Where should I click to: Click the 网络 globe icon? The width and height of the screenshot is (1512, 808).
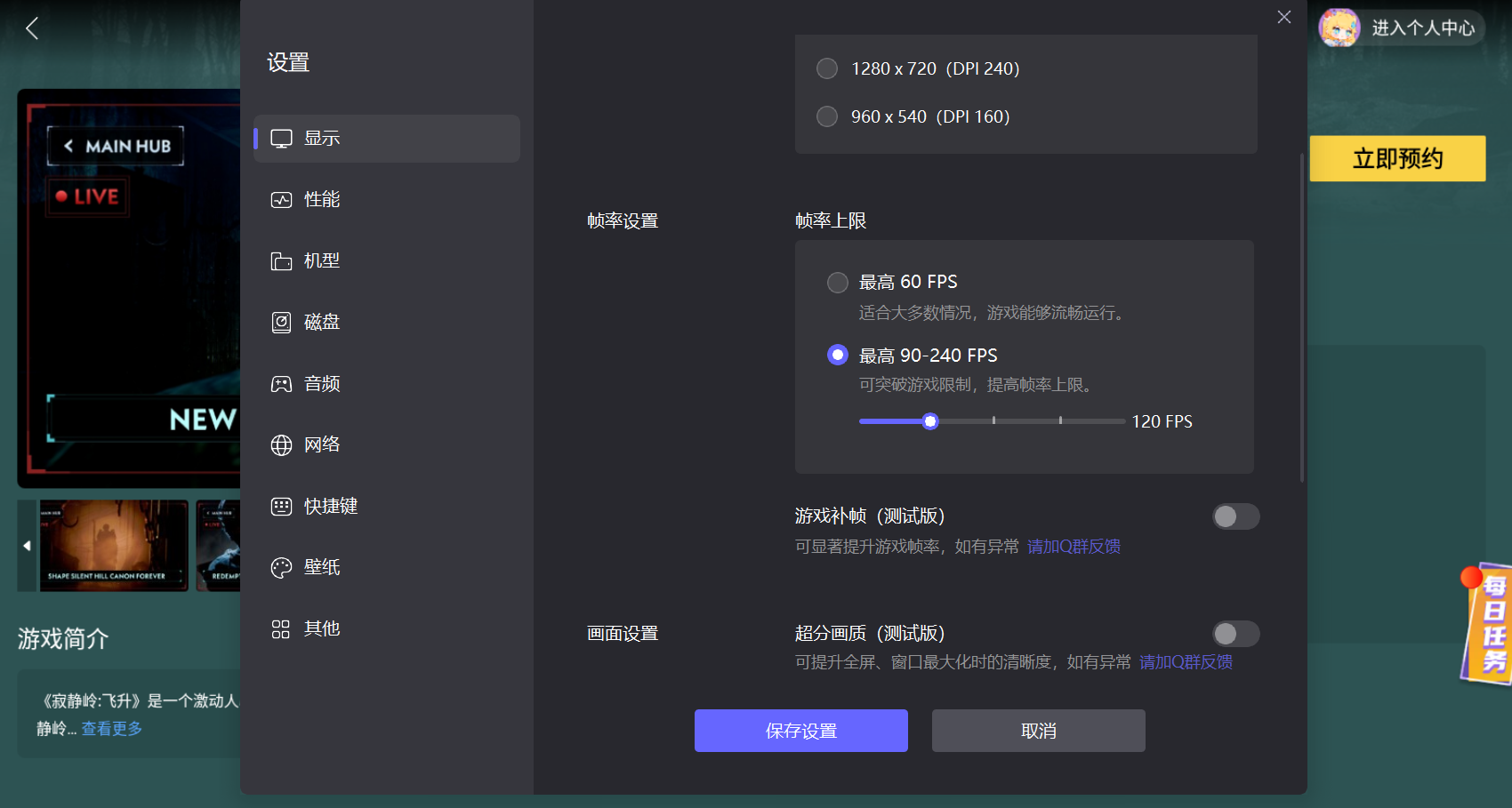[x=281, y=445]
